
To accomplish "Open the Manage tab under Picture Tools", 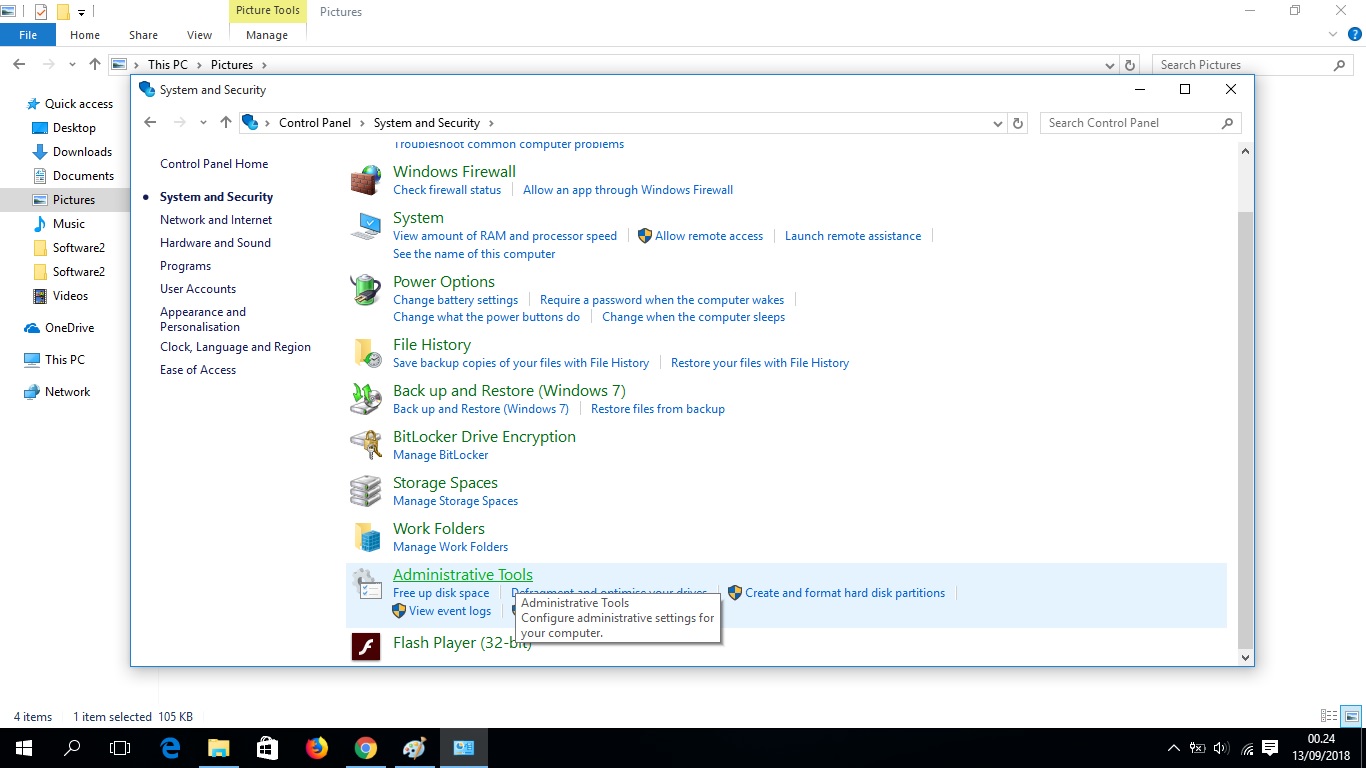I will (267, 35).
